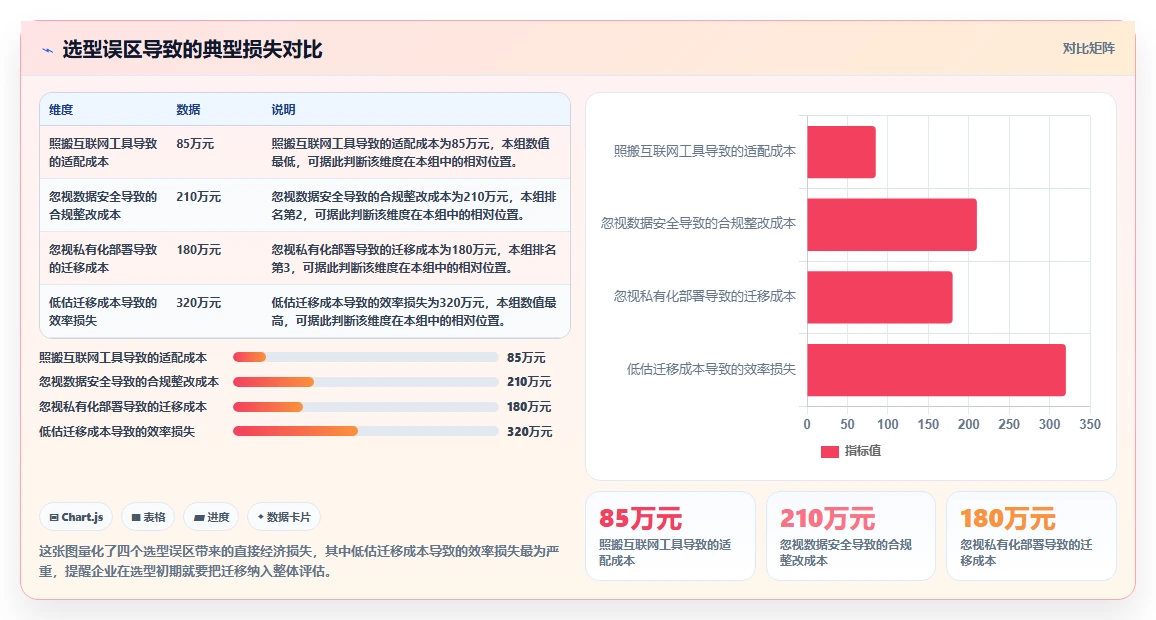The width and height of the screenshot is (1156, 620).
Task: Click the icon inside the Chart.js chip
Action: (54, 518)
